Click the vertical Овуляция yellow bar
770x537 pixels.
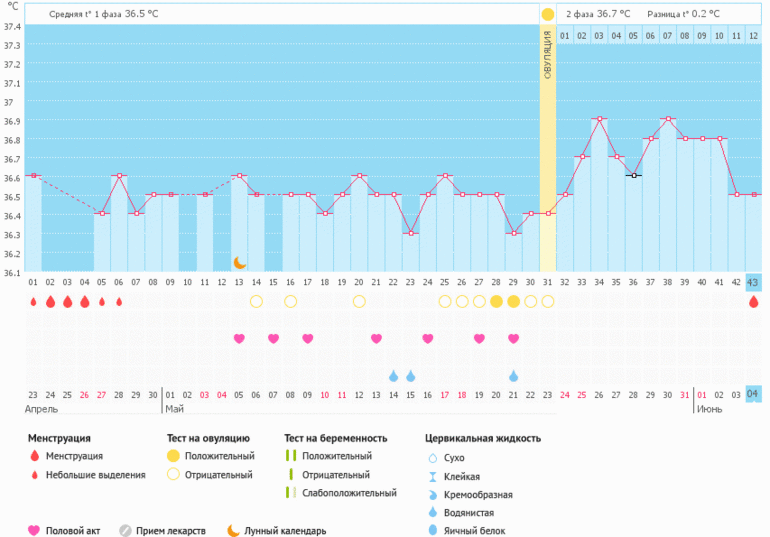click(547, 148)
